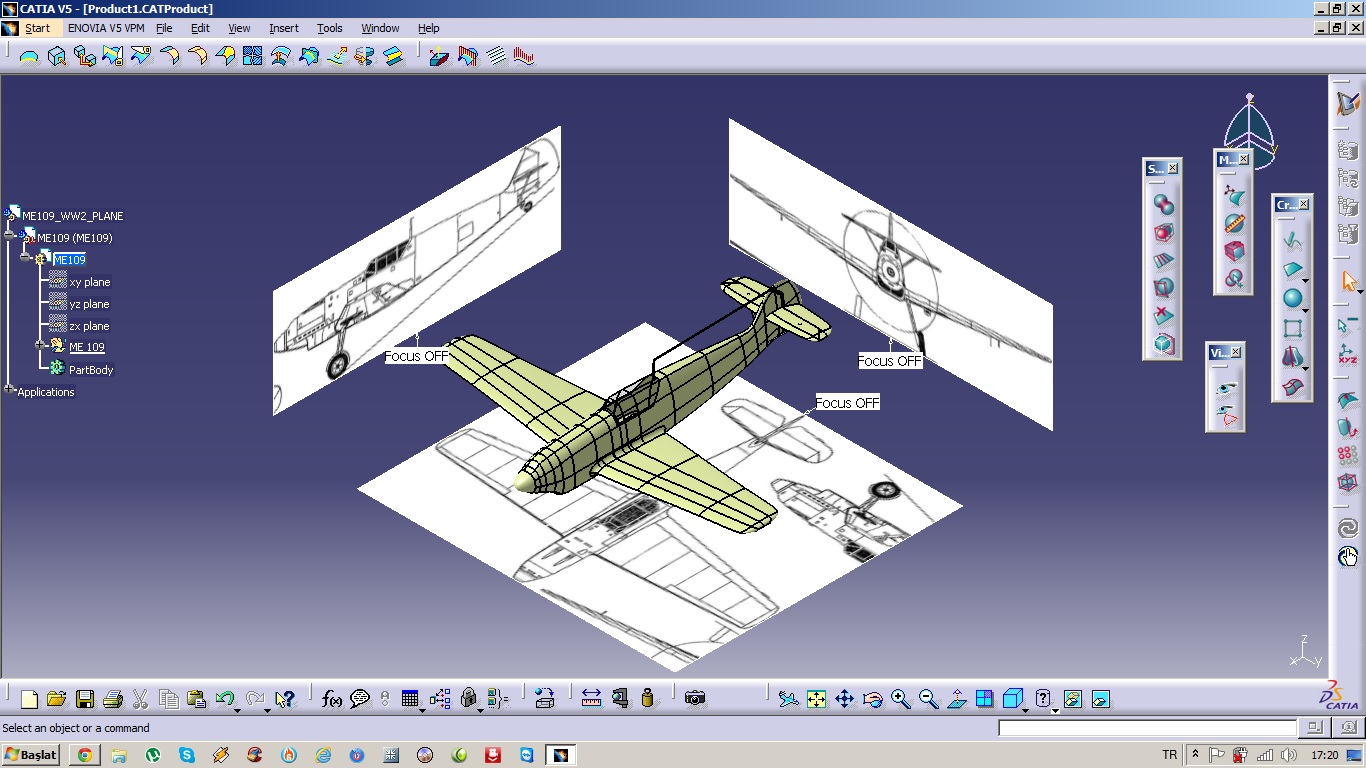Close the Cr... floating toolbar
The height and width of the screenshot is (768, 1366).
coord(1304,204)
